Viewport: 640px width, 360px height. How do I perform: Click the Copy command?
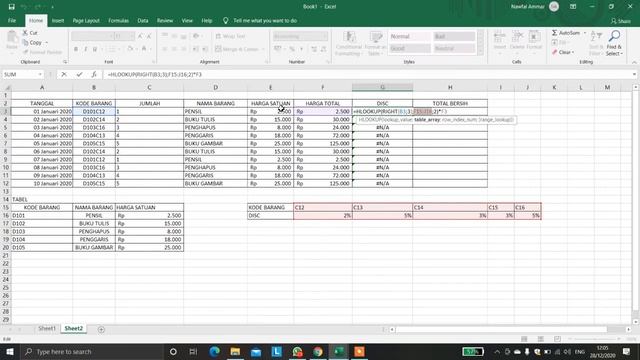click(33, 42)
